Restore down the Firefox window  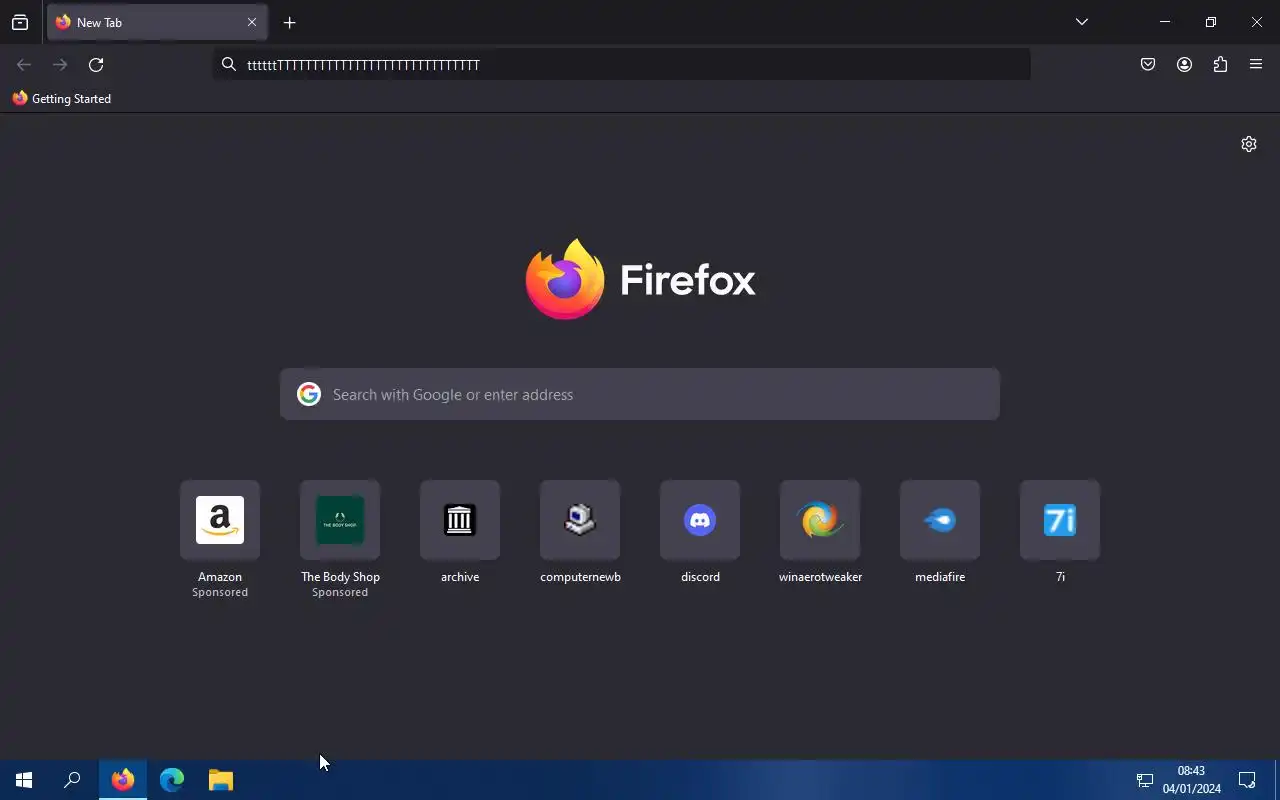pos(1211,22)
